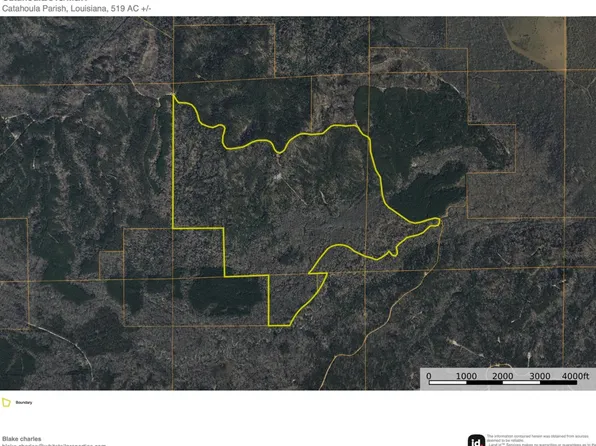Click the "4000ft" scale bar label

point(575,376)
